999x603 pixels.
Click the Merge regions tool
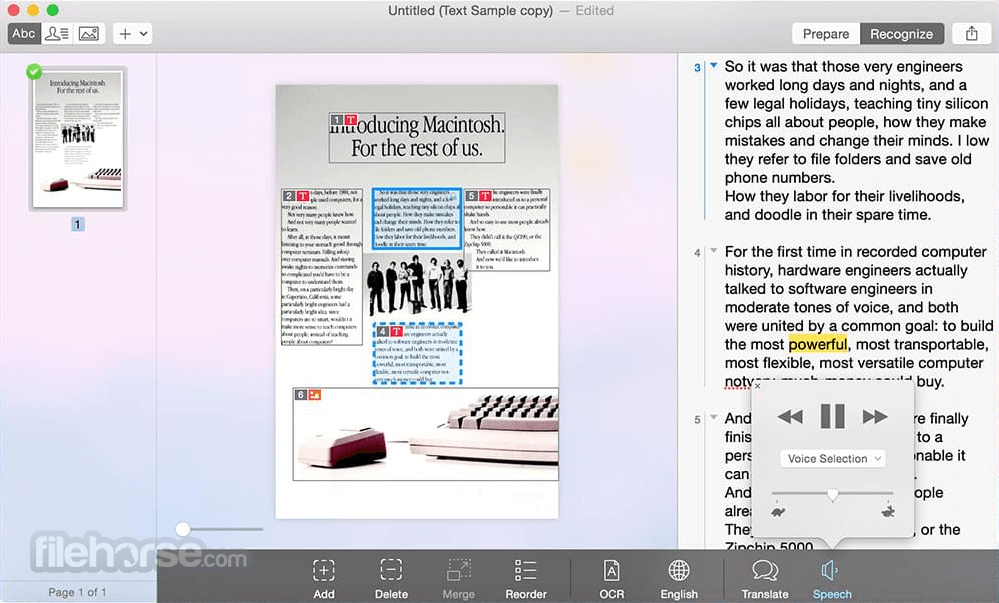(459, 579)
